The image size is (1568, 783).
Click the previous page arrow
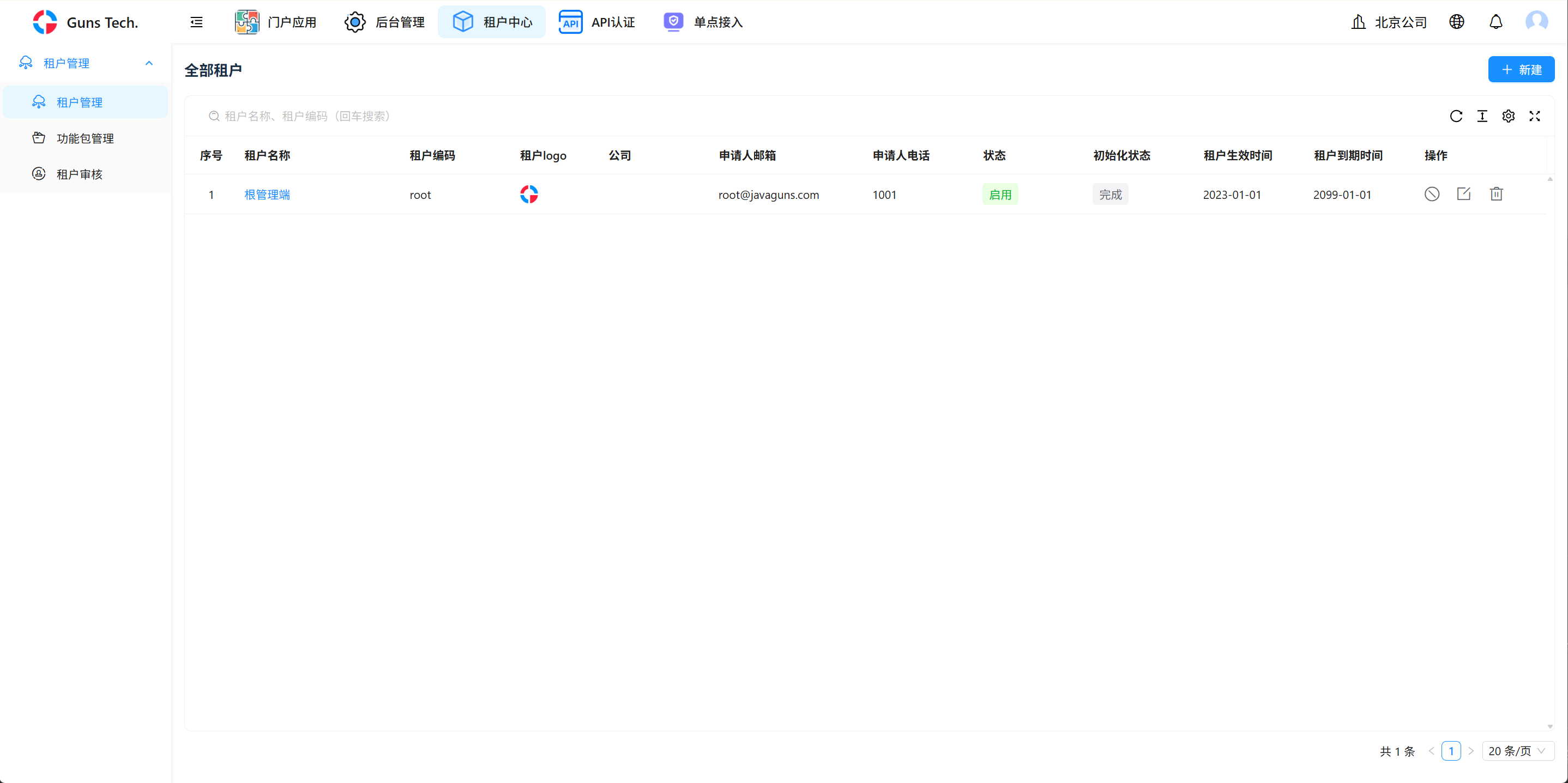tap(1432, 751)
